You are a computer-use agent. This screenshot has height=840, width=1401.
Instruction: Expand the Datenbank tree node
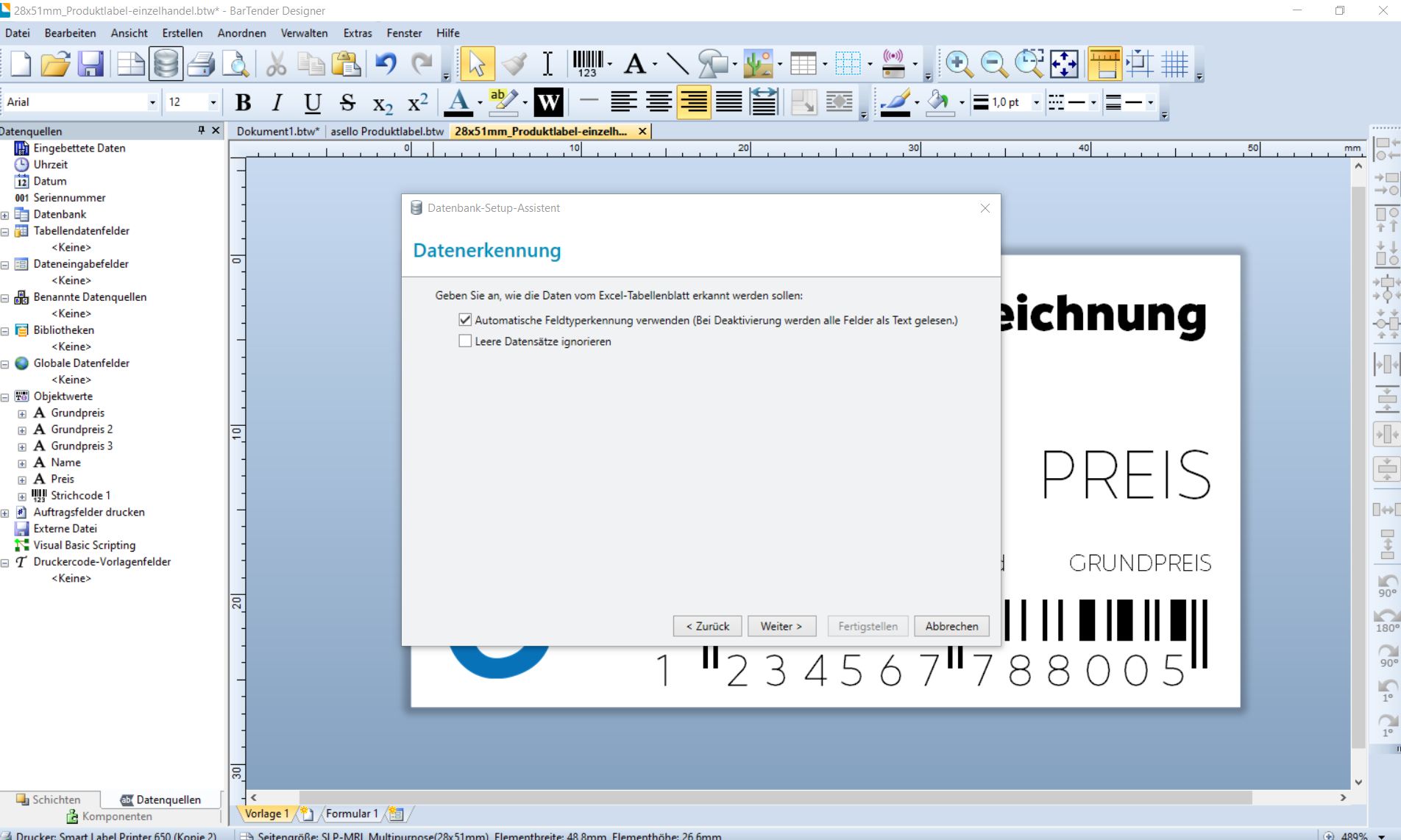click(5, 215)
